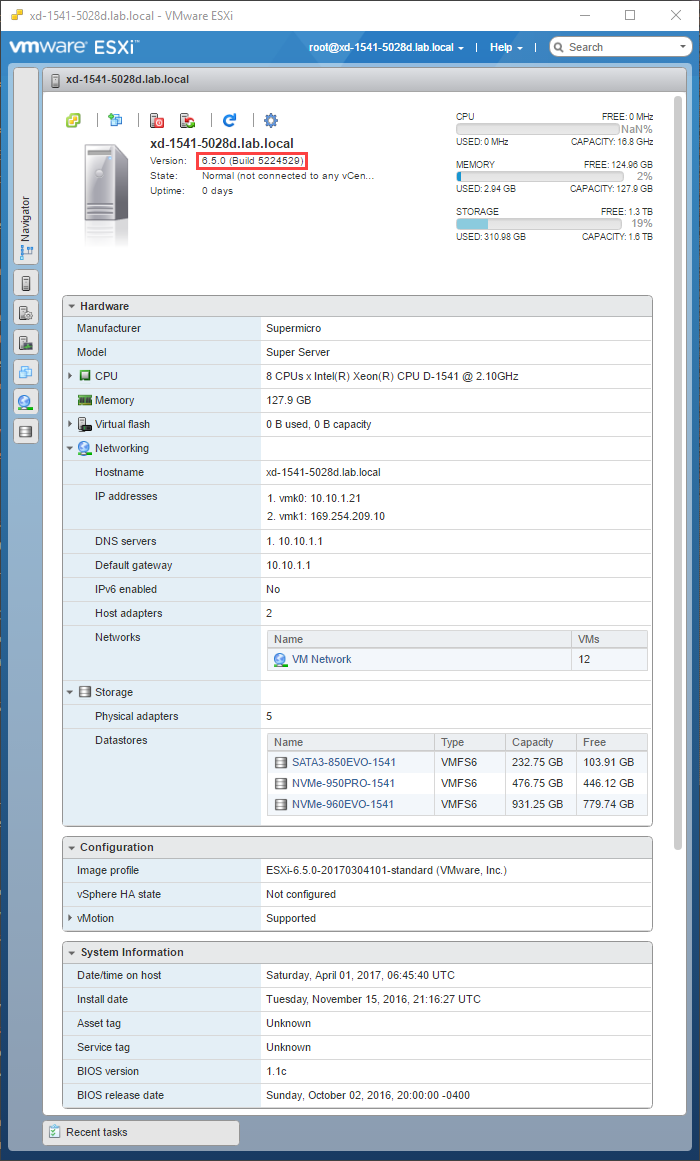700x1161 pixels.
Task: Click the blue Refresh arrow icon
Action: pyautogui.click(x=230, y=120)
